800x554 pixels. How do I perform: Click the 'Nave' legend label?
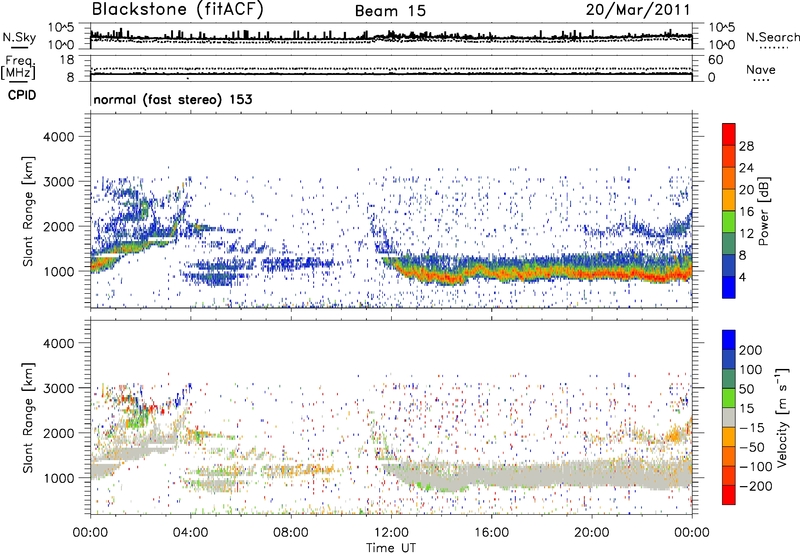[x=761, y=69]
